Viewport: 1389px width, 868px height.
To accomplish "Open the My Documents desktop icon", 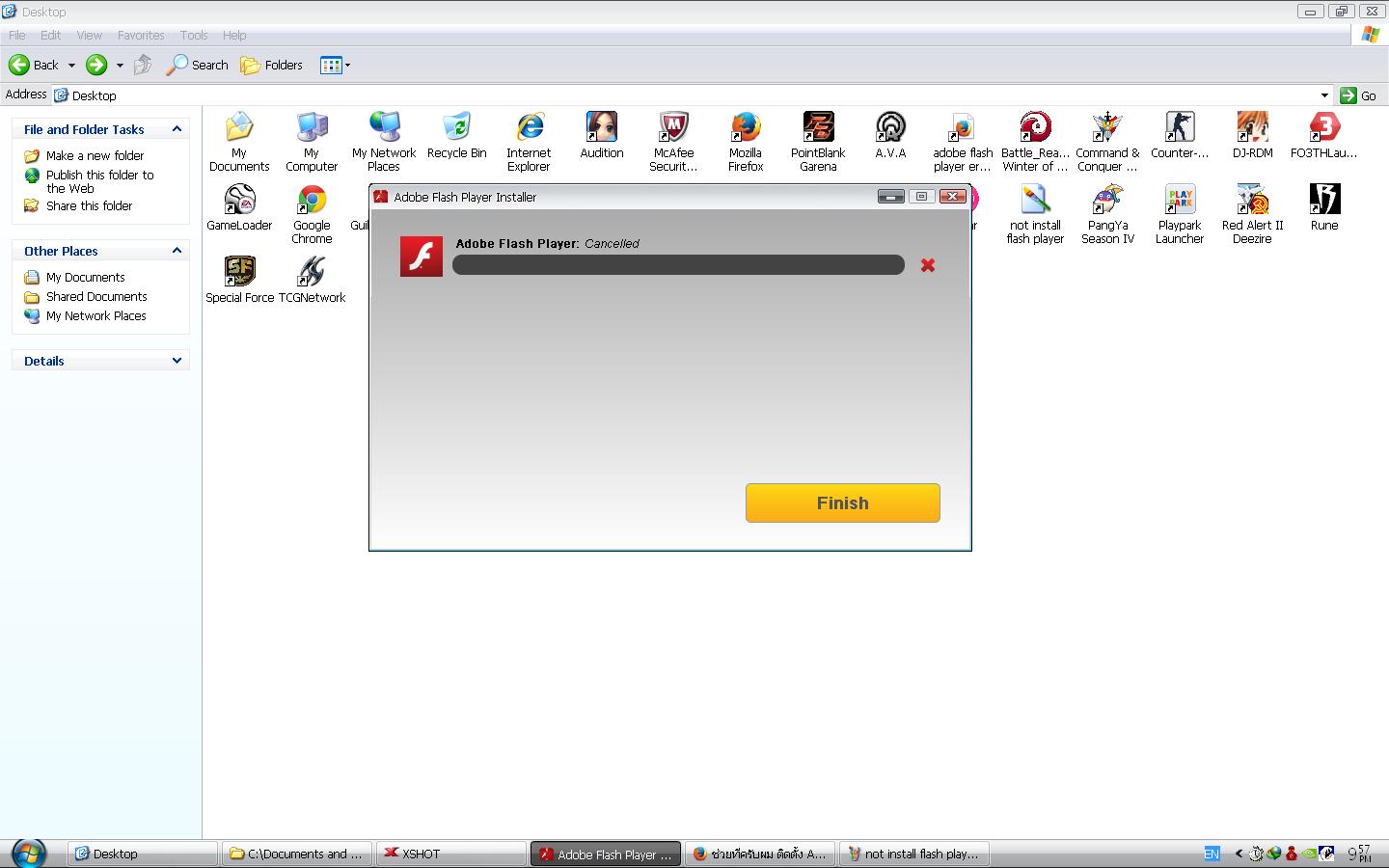I will tap(238, 142).
